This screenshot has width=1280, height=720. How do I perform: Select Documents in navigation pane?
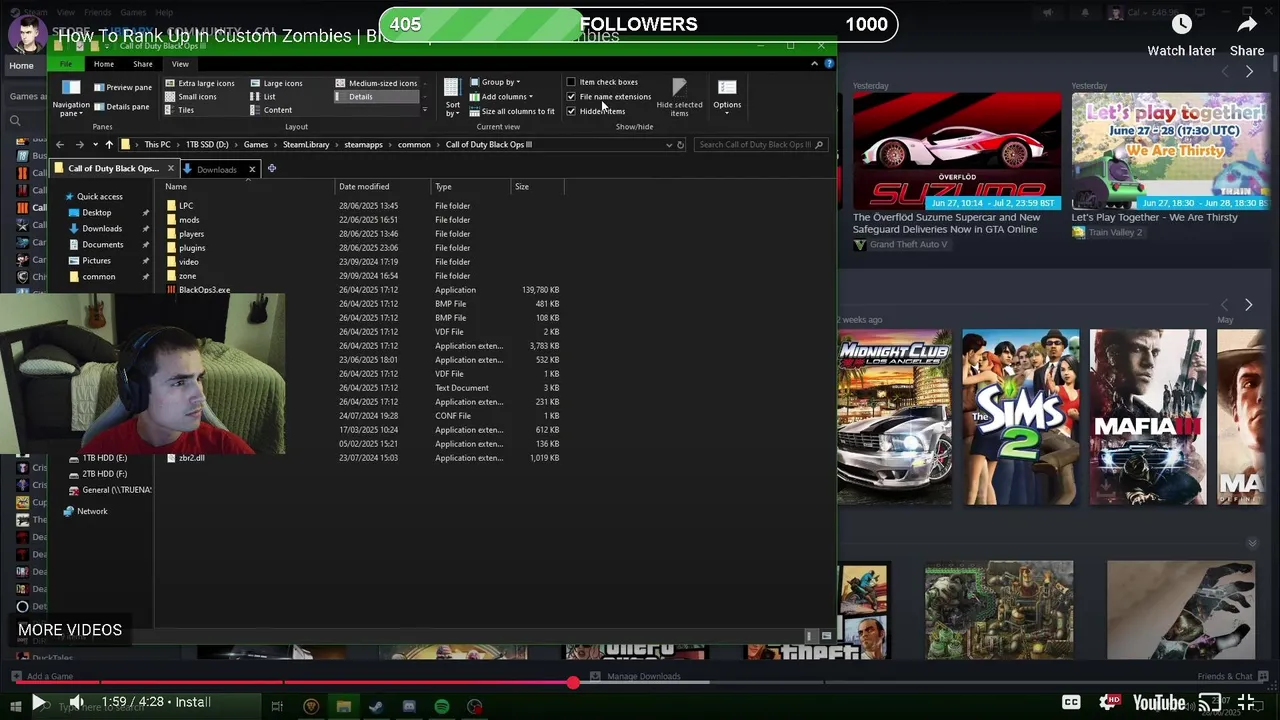102,245
